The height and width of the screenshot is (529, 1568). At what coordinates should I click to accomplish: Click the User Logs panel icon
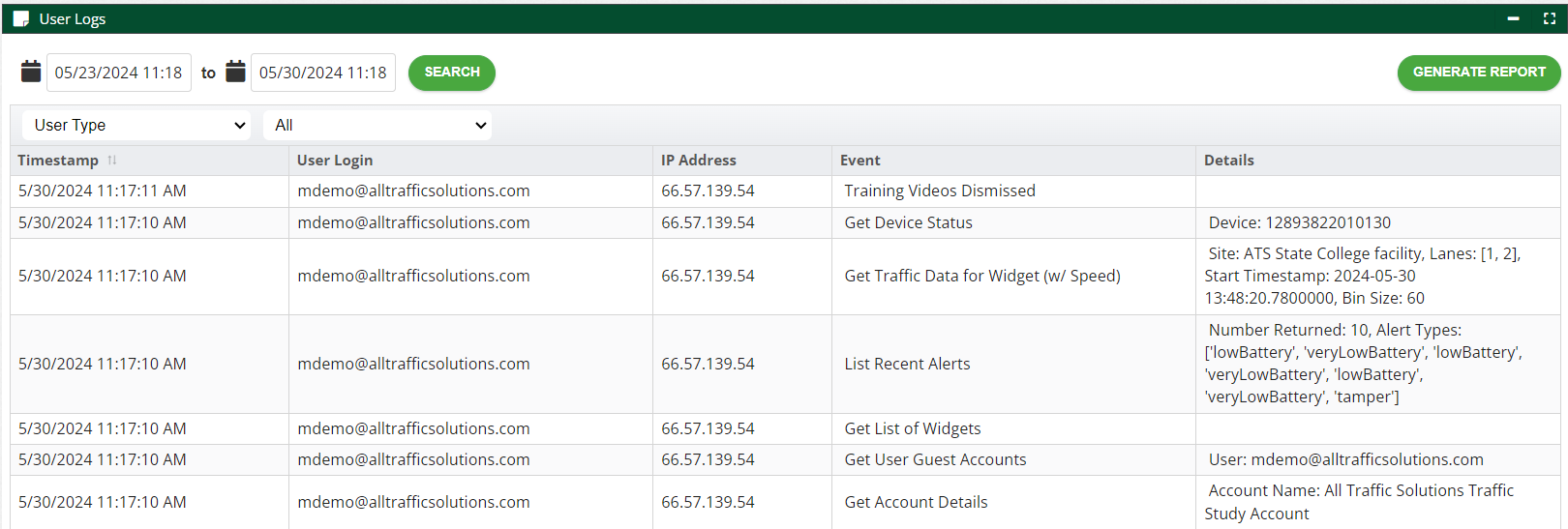[20, 18]
